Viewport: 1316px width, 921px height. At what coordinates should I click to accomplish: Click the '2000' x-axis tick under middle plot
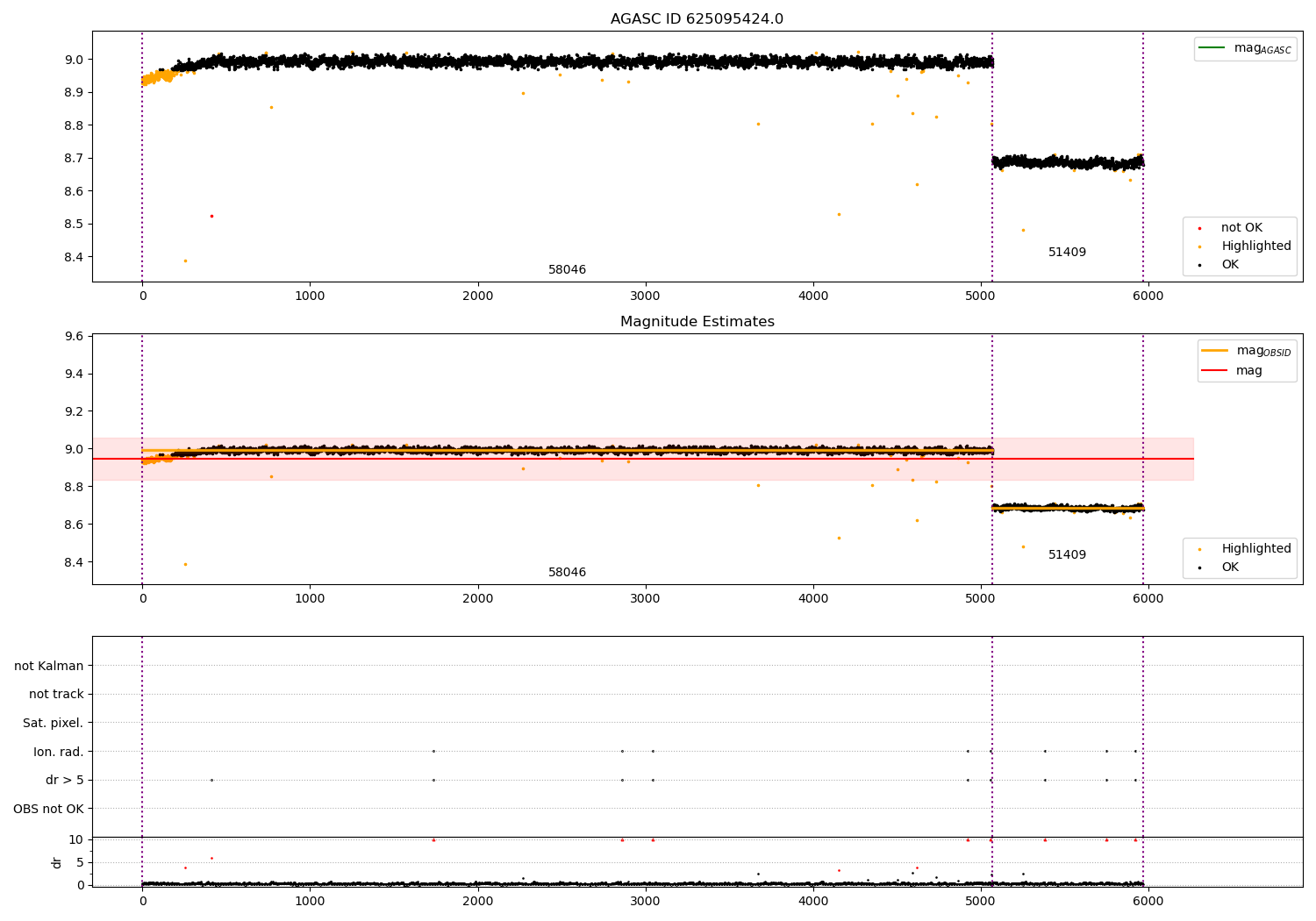click(478, 599)
